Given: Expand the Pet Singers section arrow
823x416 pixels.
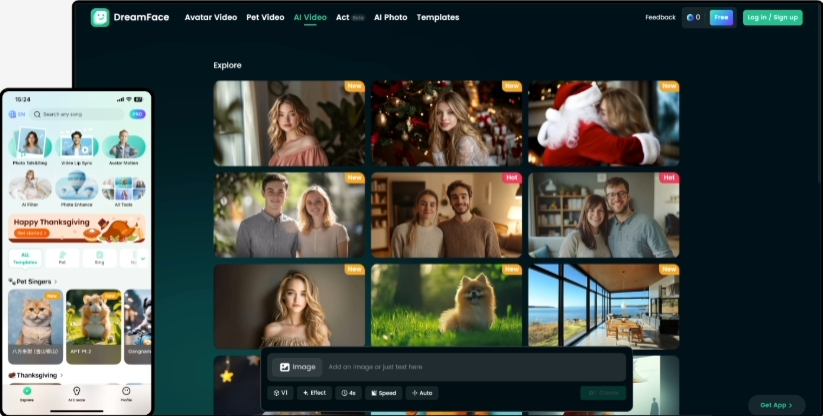Looking at the screenshot, I should pyautogui.click(x=56, y=282).
